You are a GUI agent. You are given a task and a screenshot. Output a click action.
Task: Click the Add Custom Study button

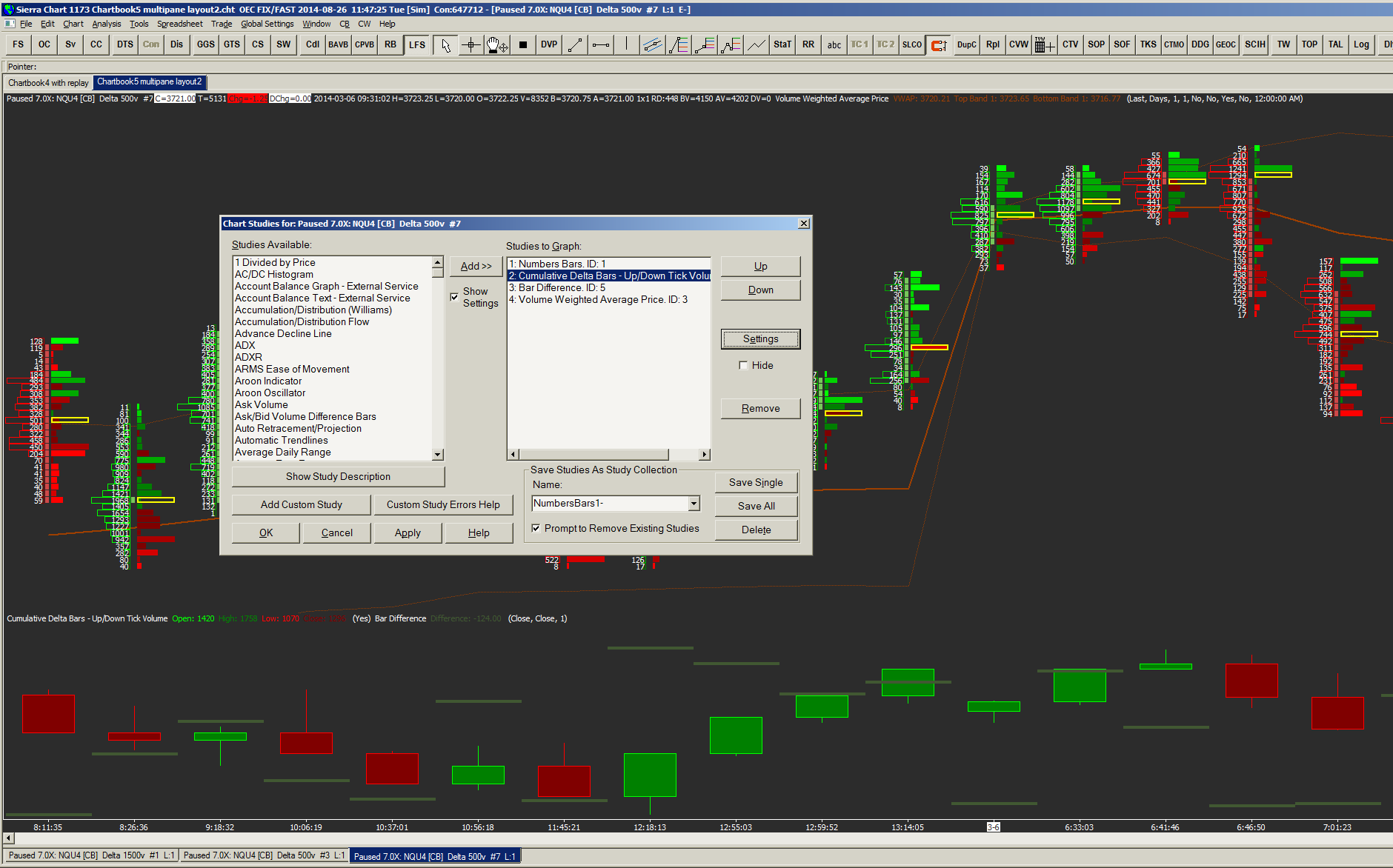(301, 504)
